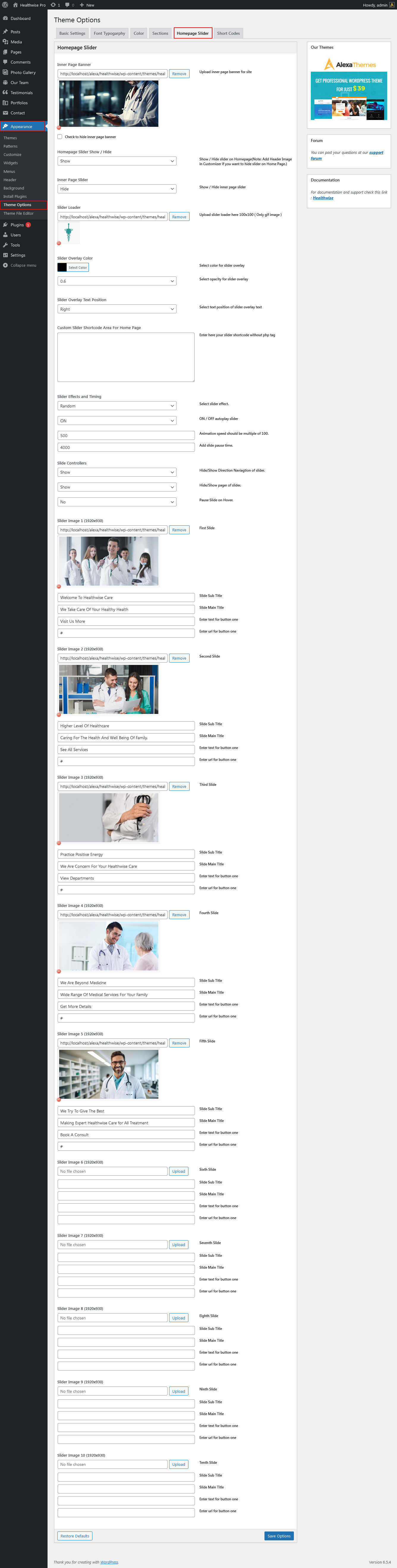The width and height of the screenshot is (397, 1568).
Task: Open Slider Overlay Text Position dropdown
Action: click(117, 309)
